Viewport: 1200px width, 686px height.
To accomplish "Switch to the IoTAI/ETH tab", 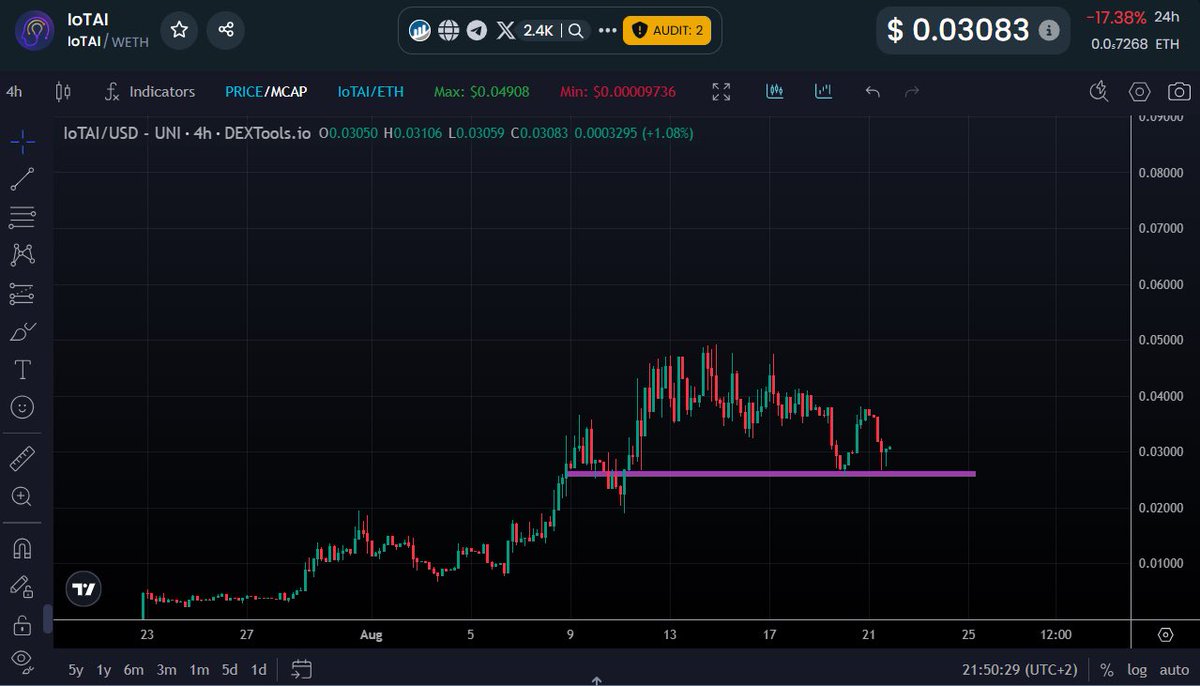I will [x=371, y=91].
